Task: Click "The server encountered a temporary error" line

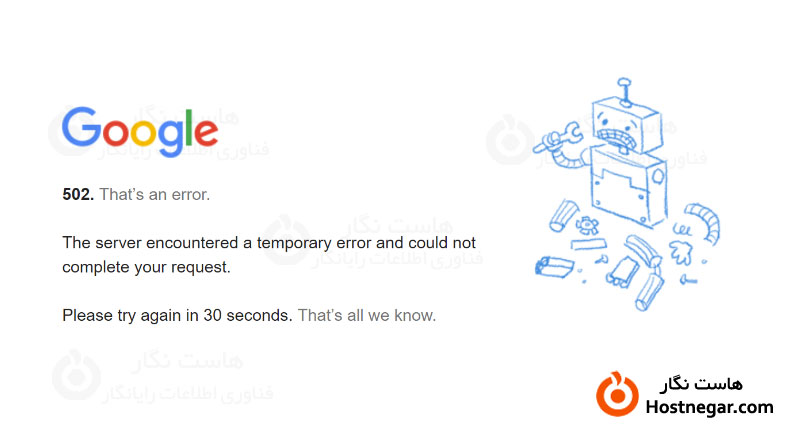Action: click(x=269, y=243)
